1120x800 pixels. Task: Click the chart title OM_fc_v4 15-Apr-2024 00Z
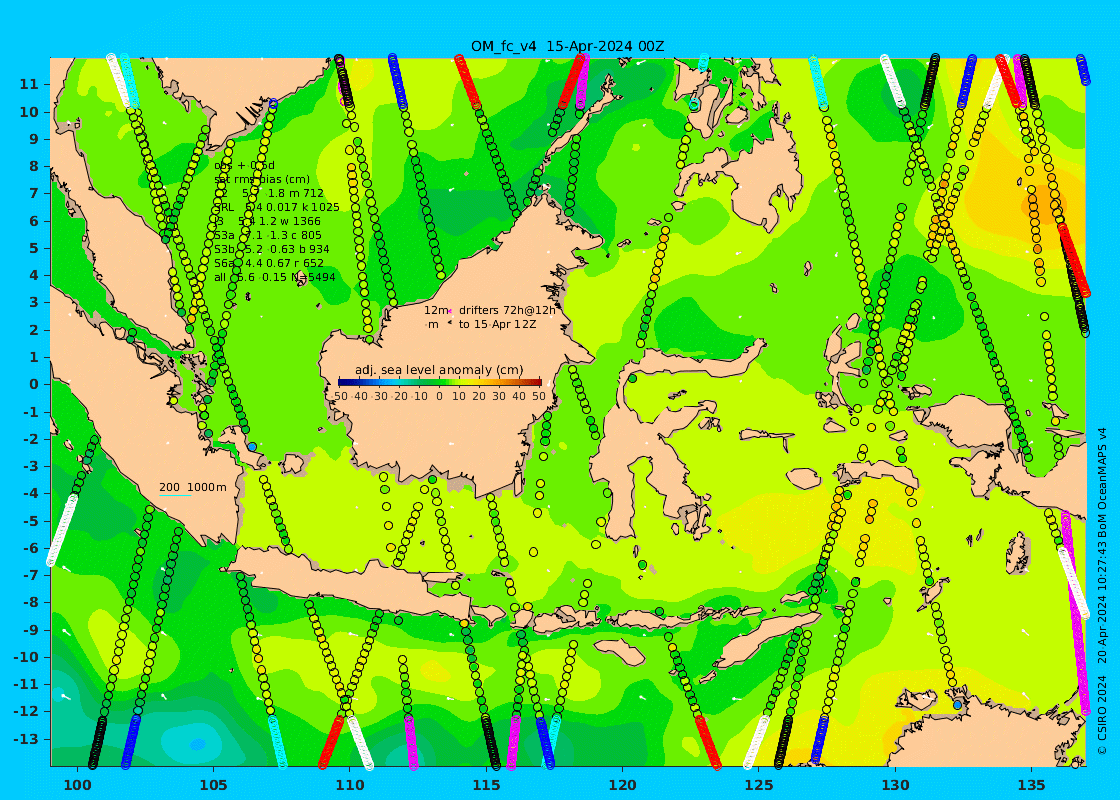tap(567, 46)
